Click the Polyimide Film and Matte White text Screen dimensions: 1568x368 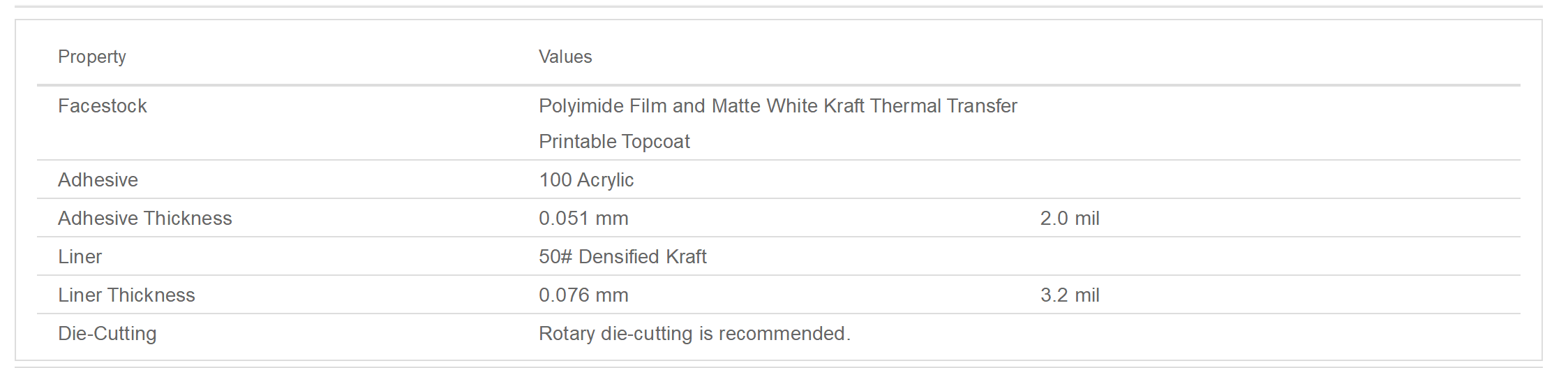point(678,105)
